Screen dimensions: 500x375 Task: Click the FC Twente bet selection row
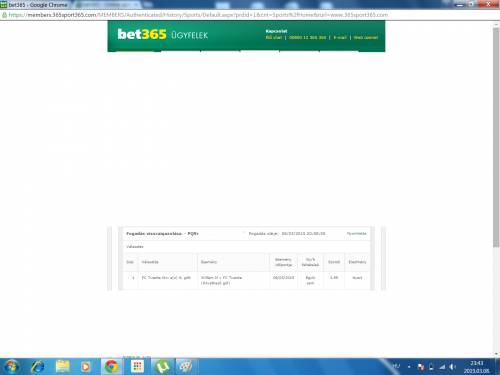tap(246, 280)
